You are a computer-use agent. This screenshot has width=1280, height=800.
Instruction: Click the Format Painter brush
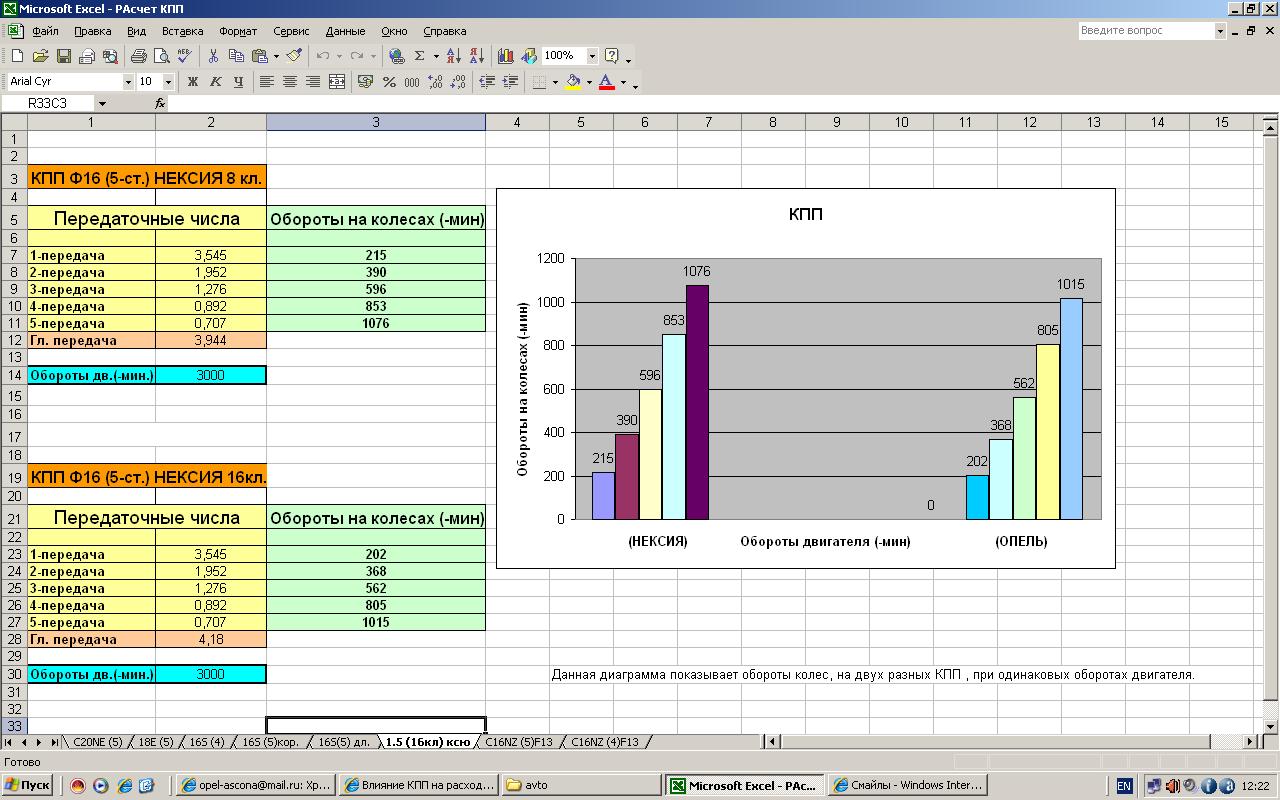294,56
